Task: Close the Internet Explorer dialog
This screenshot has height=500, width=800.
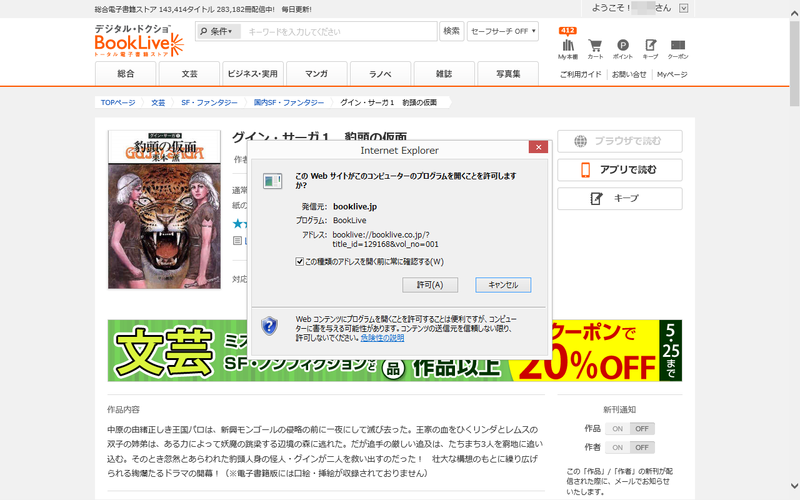Action: [538, 149]
